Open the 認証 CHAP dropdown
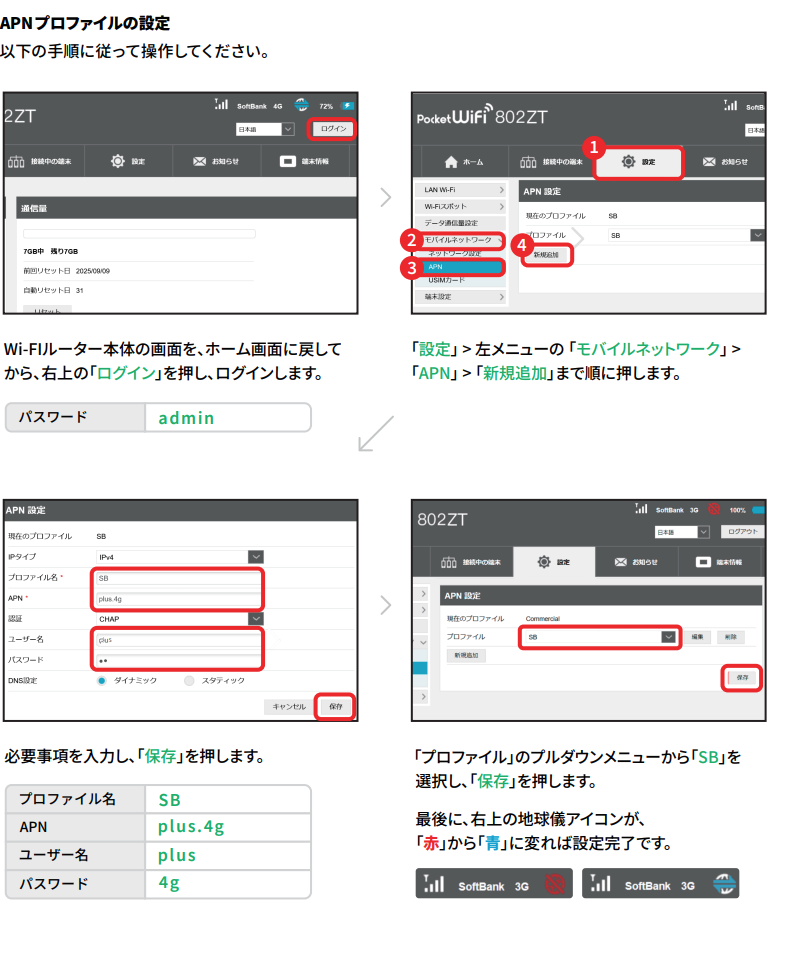This screenshot has width=796, height=964. click(179, 618)
